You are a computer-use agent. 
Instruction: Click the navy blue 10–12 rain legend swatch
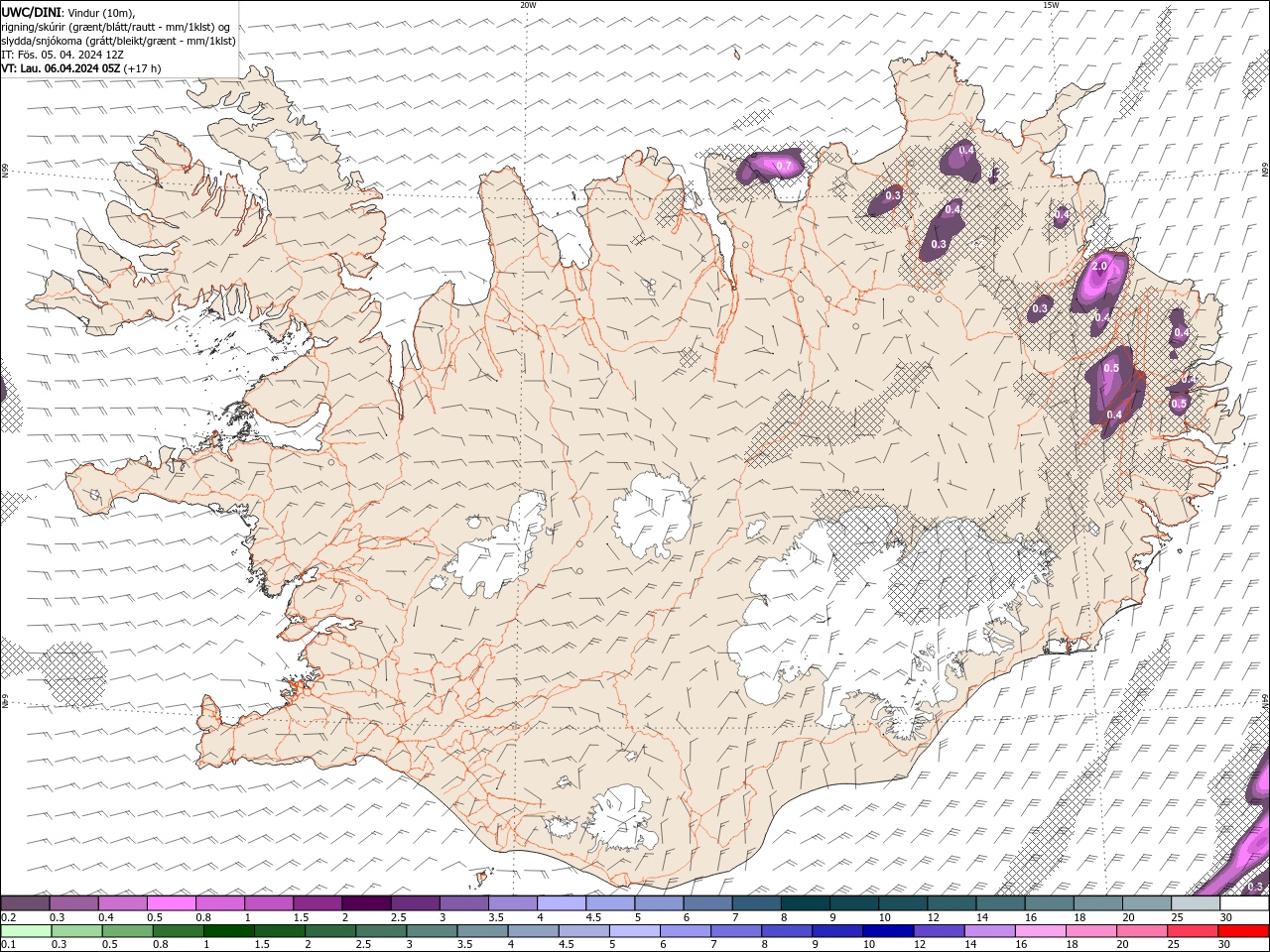point(888,931)
